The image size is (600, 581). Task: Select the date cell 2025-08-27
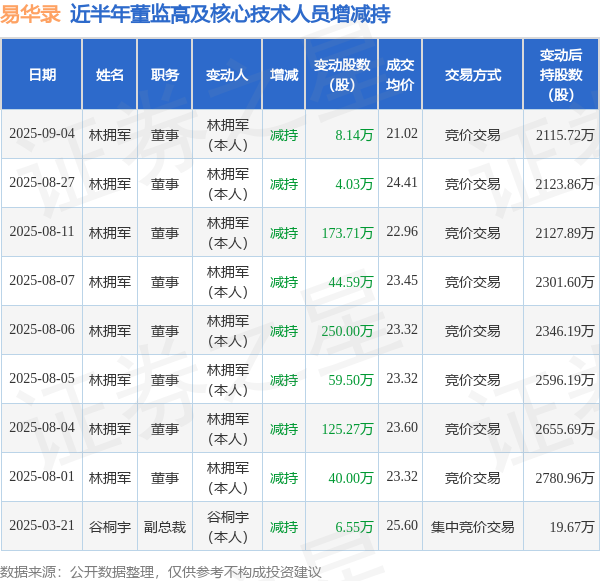tap(42, 183)
